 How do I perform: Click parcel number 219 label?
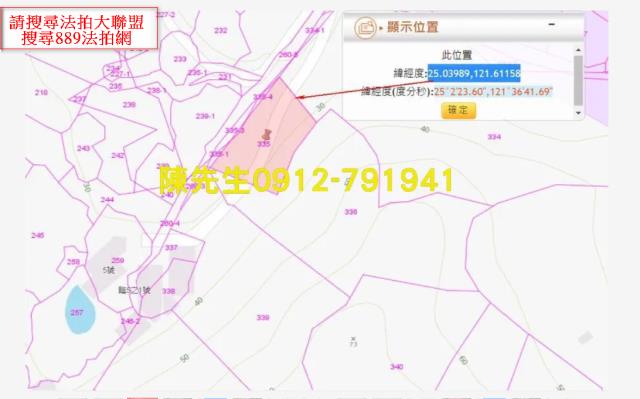41,93
